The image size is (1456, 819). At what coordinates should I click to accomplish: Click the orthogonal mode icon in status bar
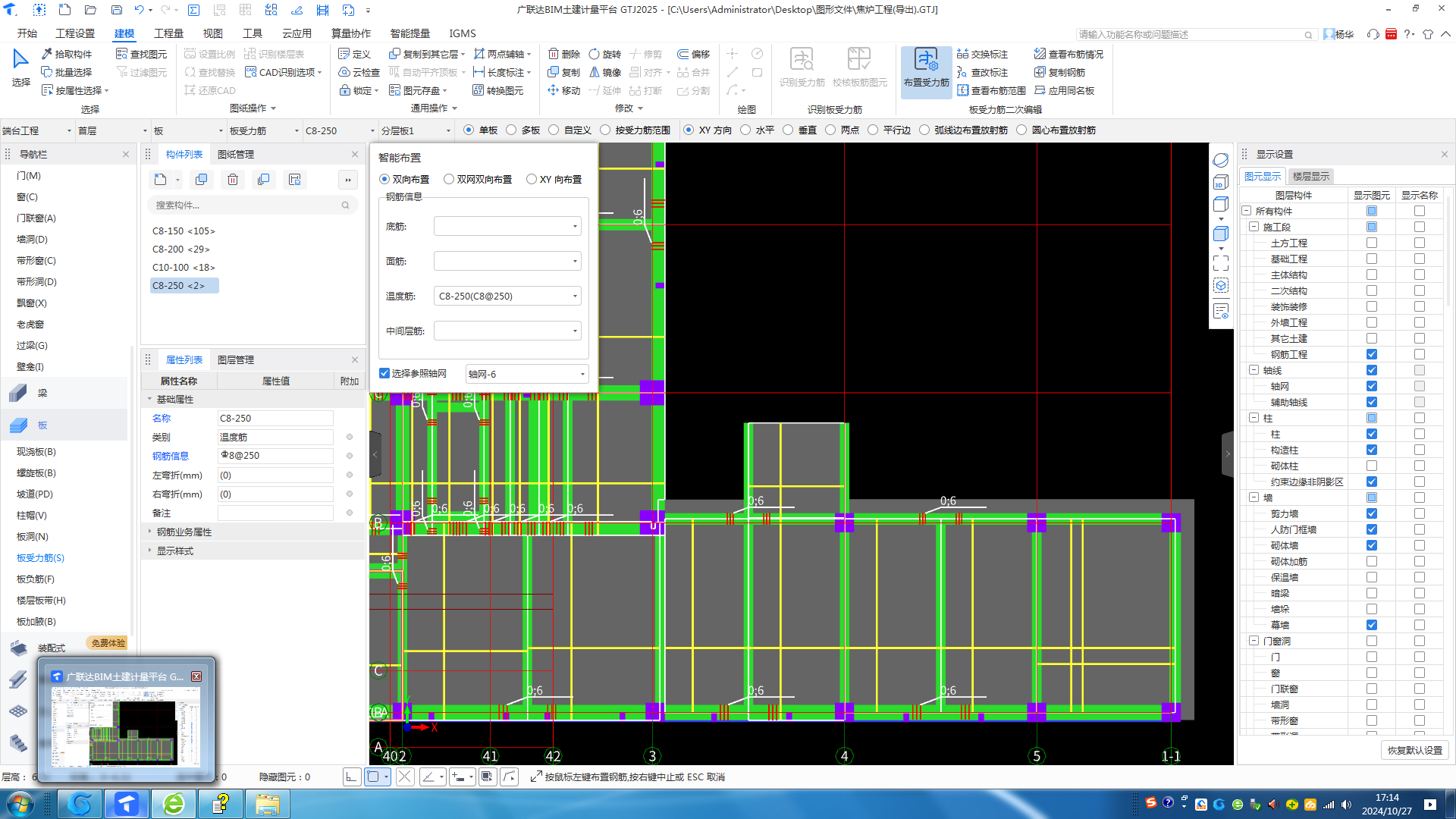pos(351,777)
